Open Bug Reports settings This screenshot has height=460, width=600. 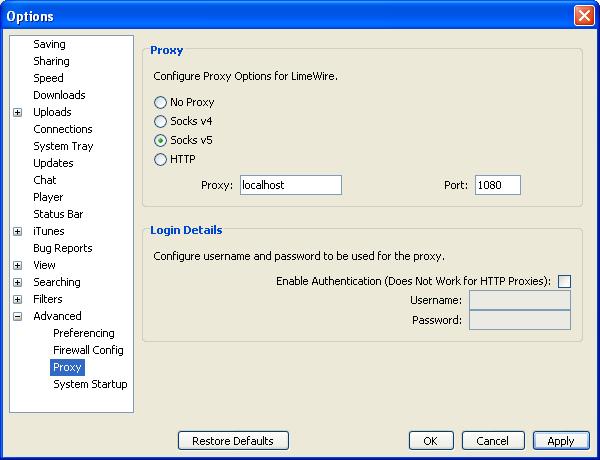tap(63, 248)
